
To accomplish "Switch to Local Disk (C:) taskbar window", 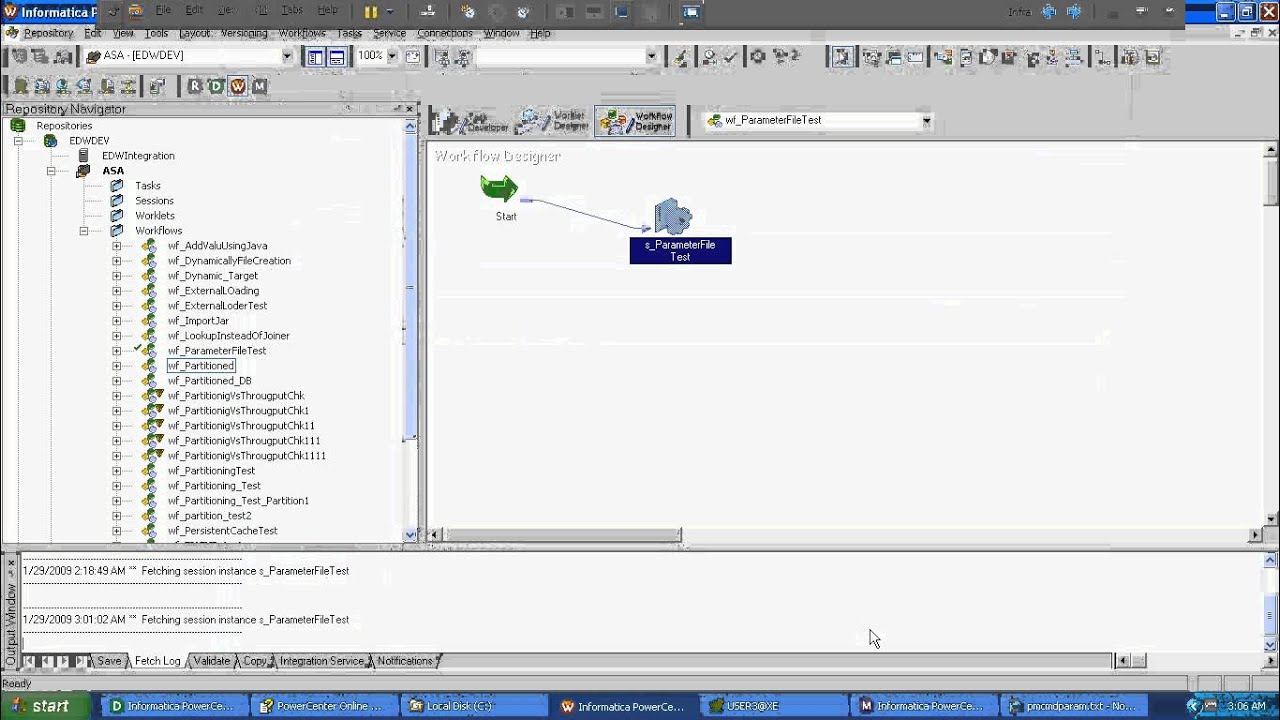I will [x=474, y=706].
